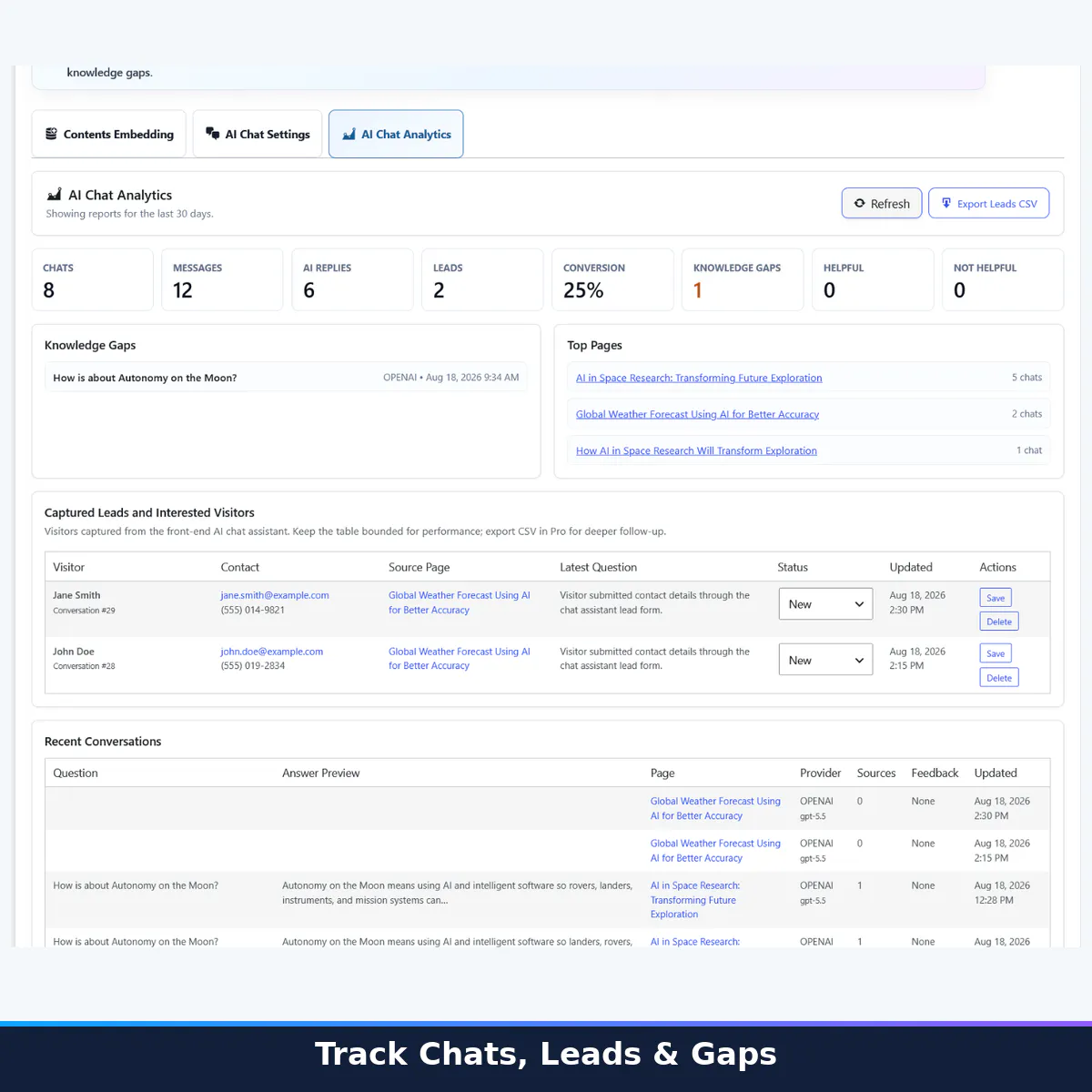Screen dimensions: 1092x1092
Task: Click the Status column header in leads table
Action: click(x=793, y=567)
